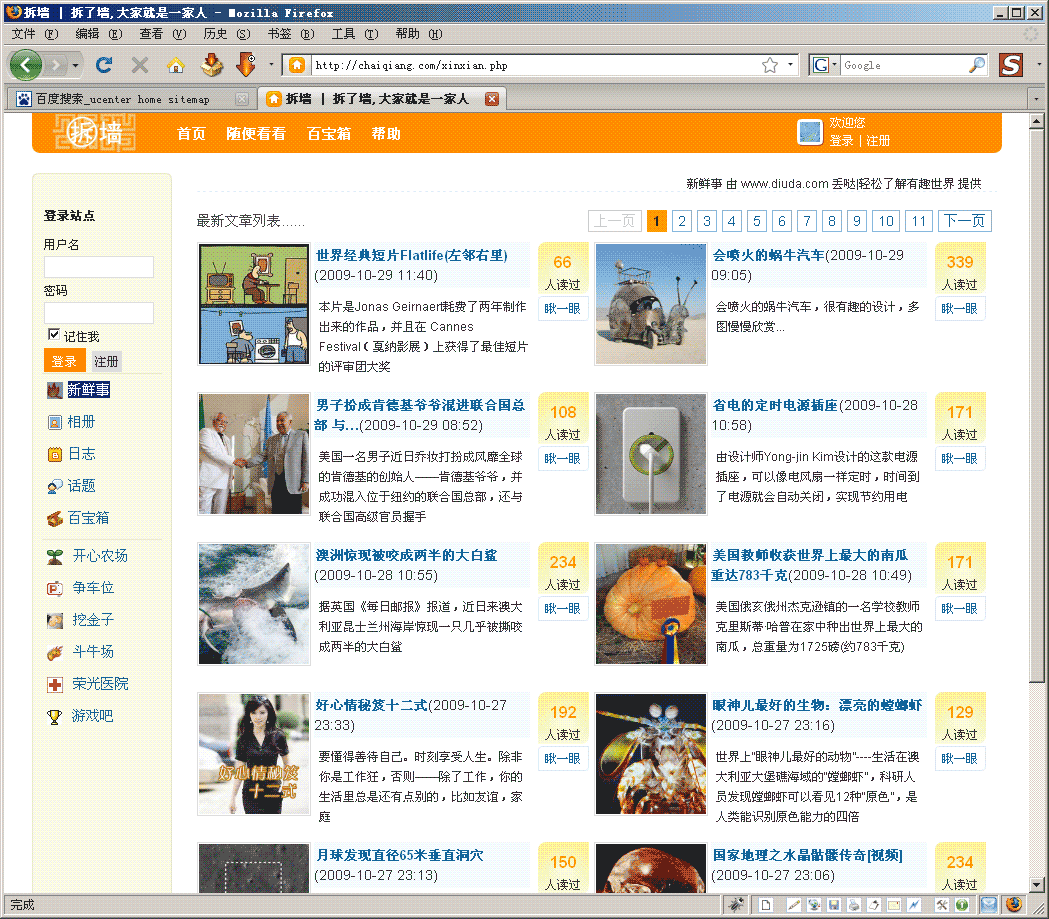Run the Google search magnifier icon
This screenshot has height=919, width=1049.
click(x=977, y=65)
